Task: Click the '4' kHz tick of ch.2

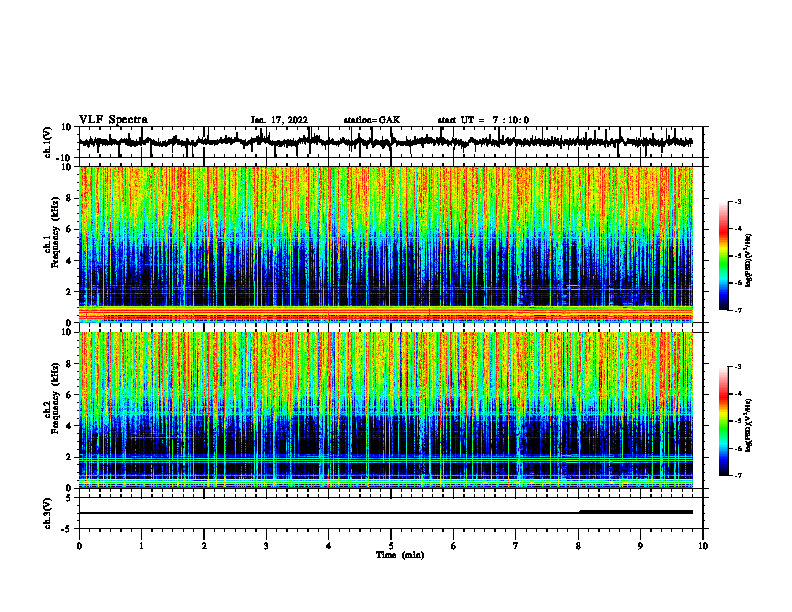Action: pos(69,426)
